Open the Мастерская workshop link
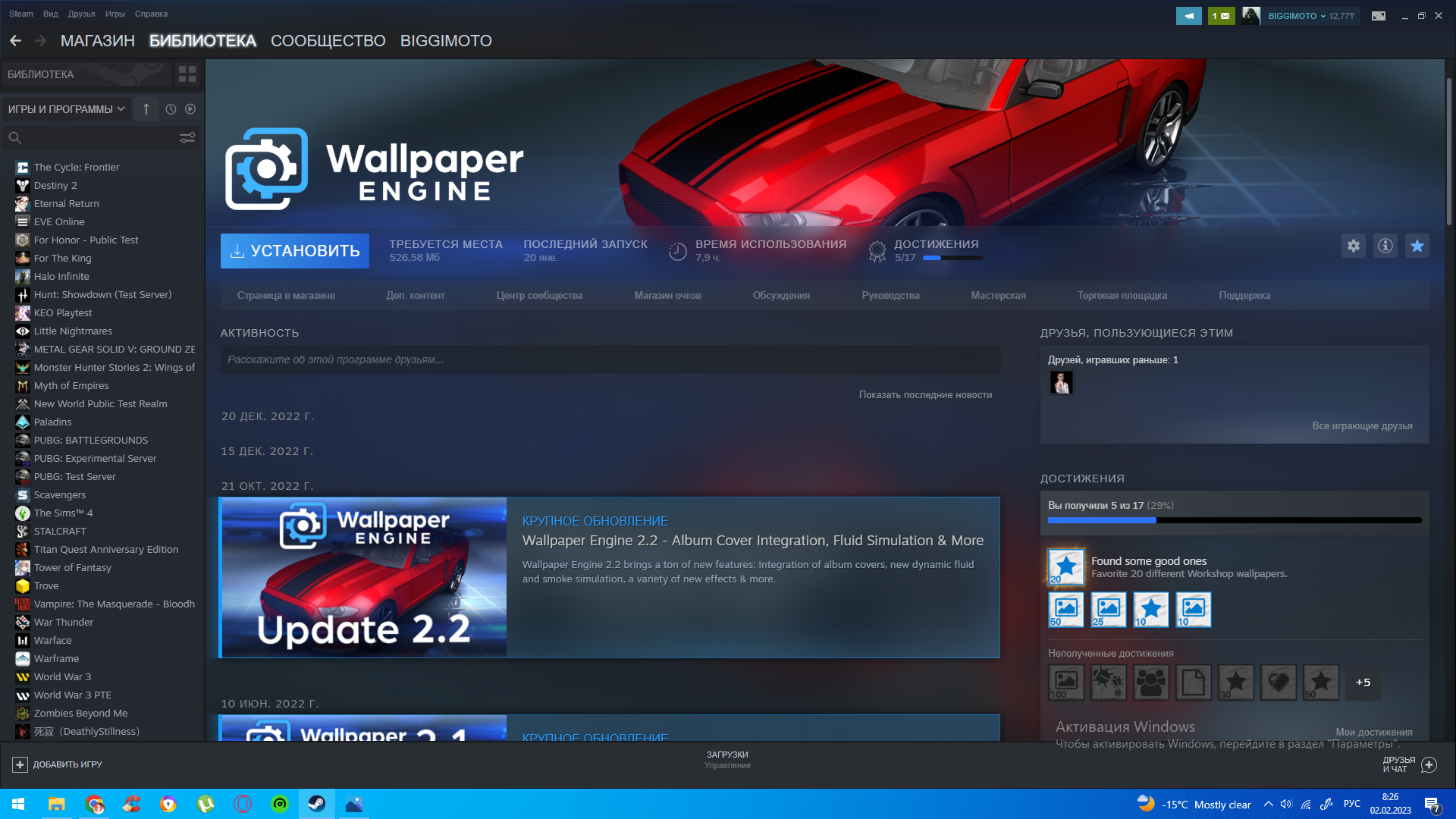 (998, 295)
